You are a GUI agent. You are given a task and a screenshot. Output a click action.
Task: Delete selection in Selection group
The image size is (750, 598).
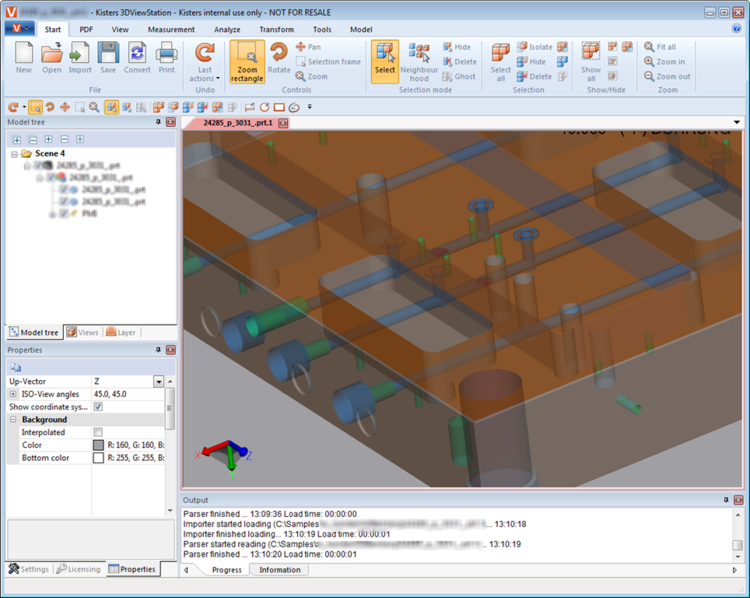pos(534,77)
